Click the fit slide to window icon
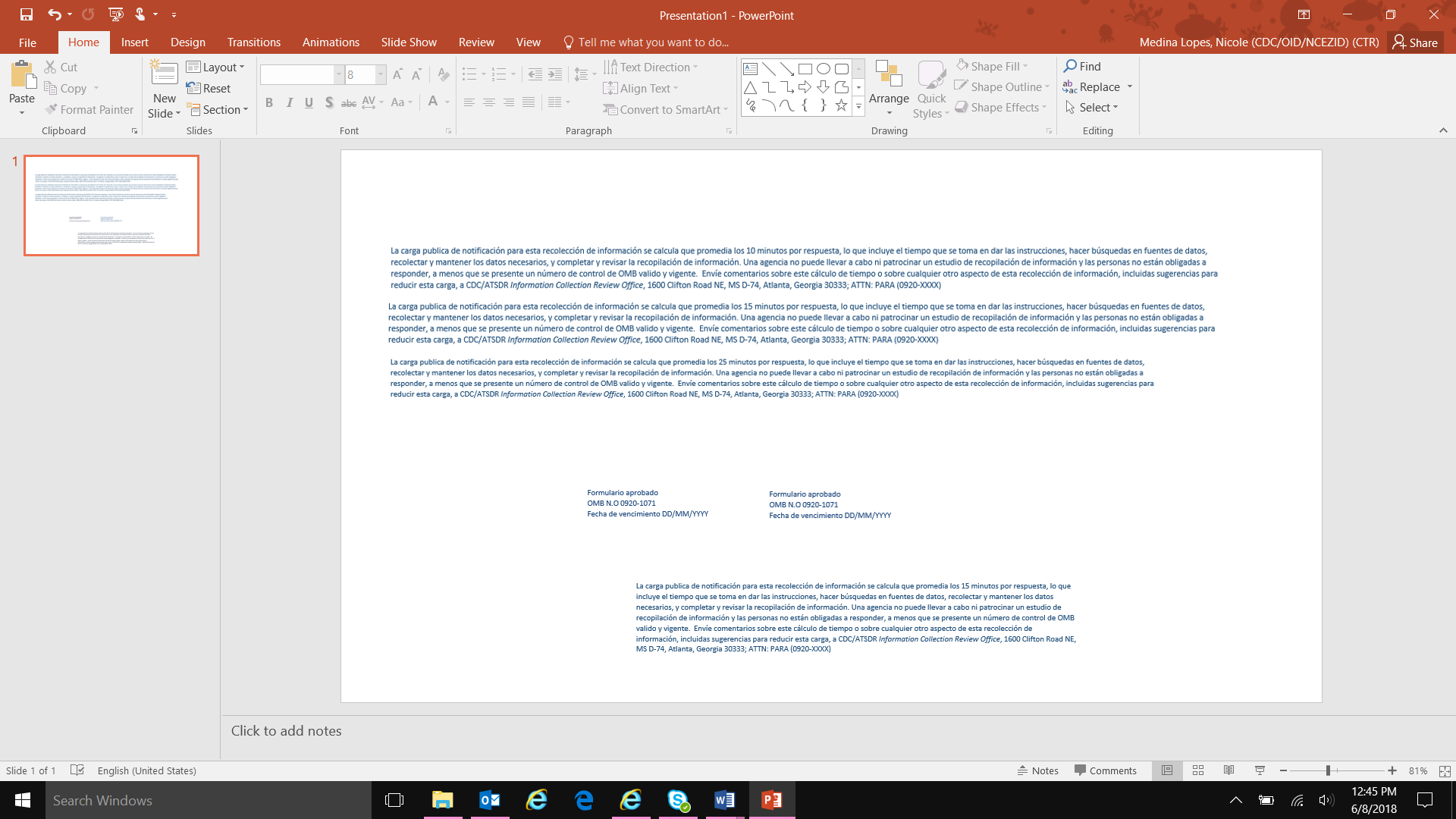The height and width of the screenshot is (819, 1456). click(x=1445, y=770)
